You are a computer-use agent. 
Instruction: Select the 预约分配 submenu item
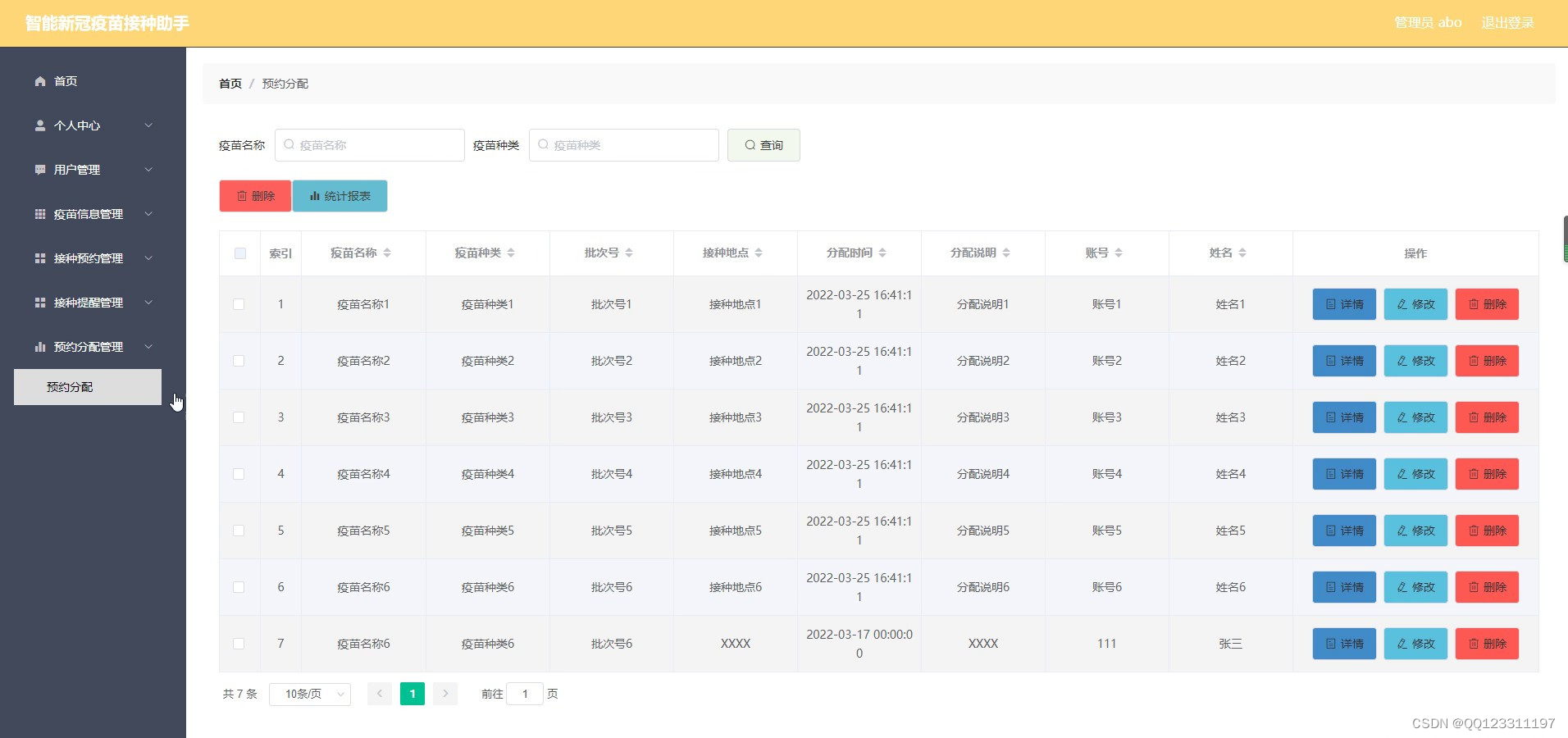pos(88,387)
